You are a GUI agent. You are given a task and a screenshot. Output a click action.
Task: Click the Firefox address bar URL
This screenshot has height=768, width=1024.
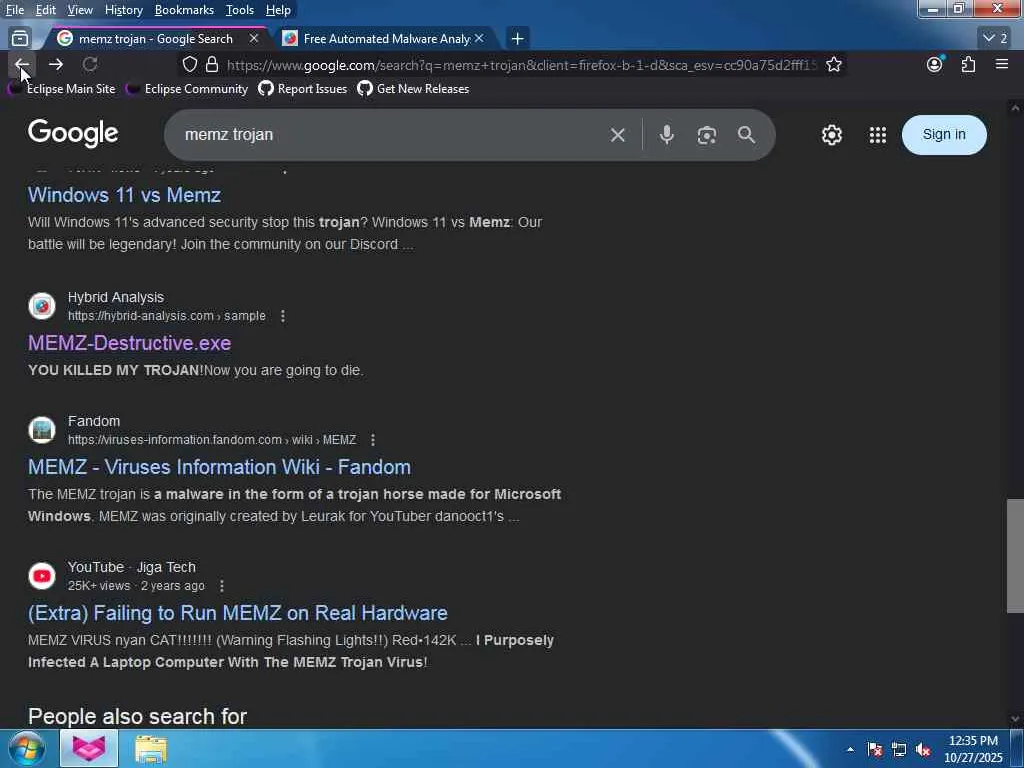click(x=521, y=65)
